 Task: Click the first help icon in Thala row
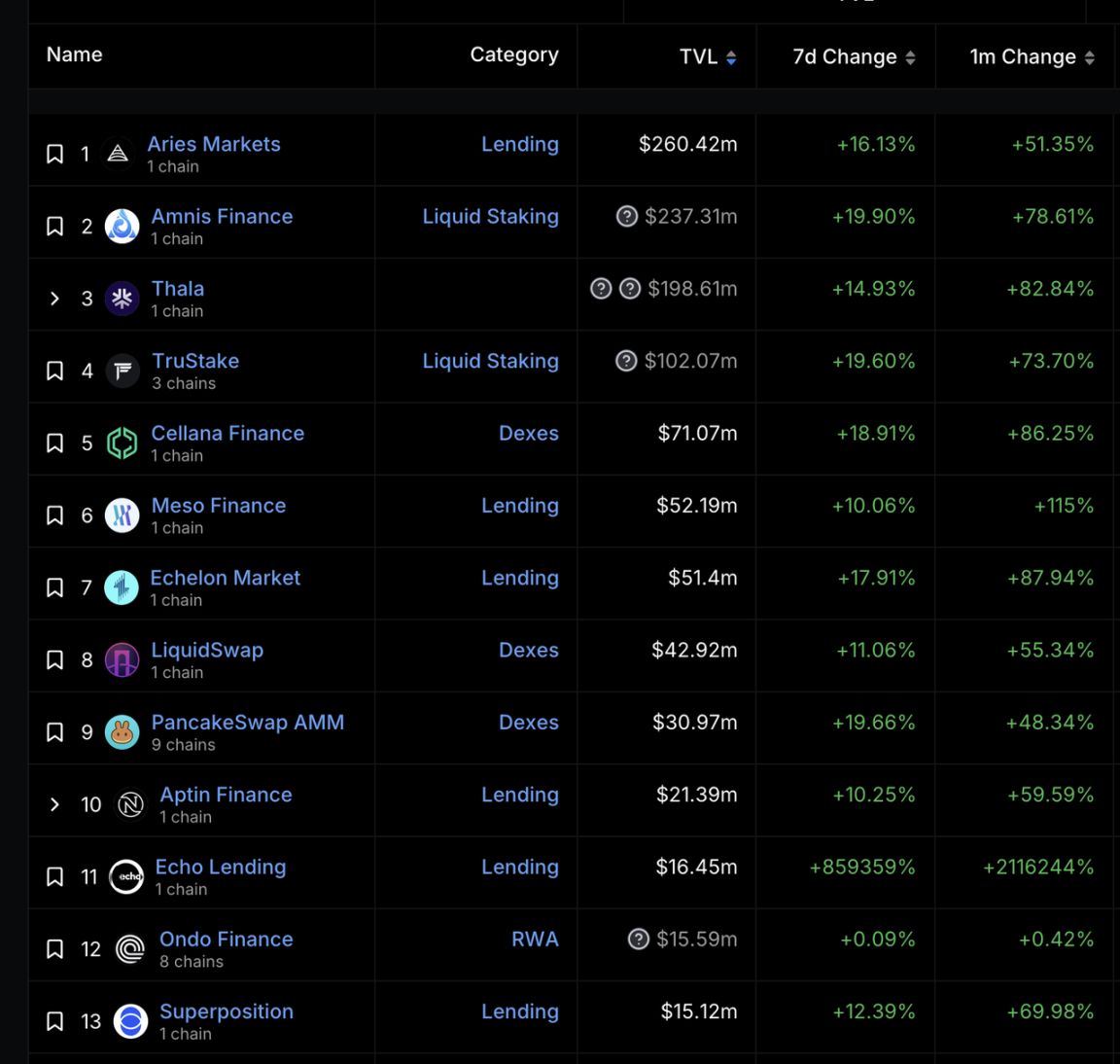pyautogui.click(x=601, y=289)
